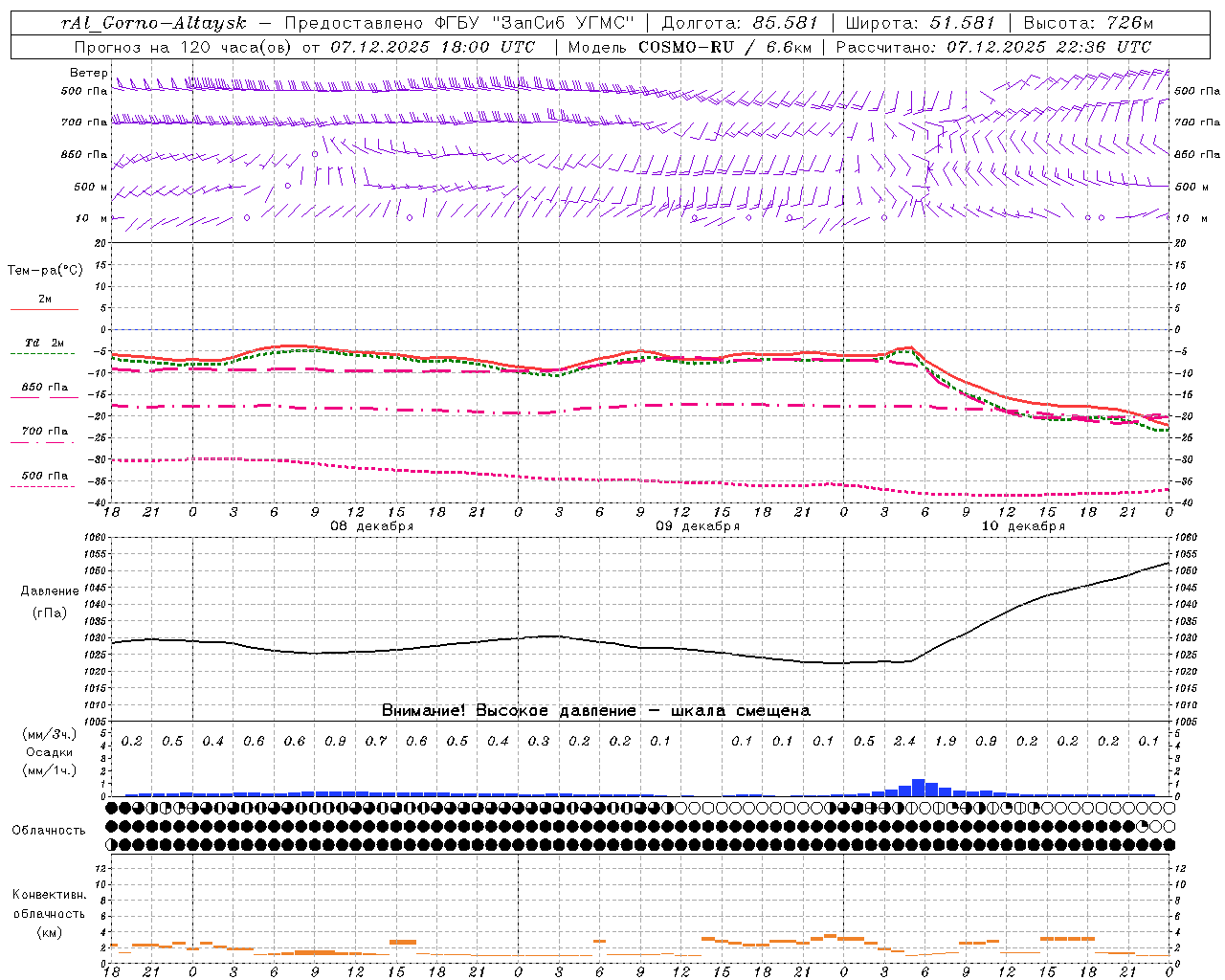Click the 08 декабря date label
The height and width of the screenshot is (980, 1225).
(372, 526)
